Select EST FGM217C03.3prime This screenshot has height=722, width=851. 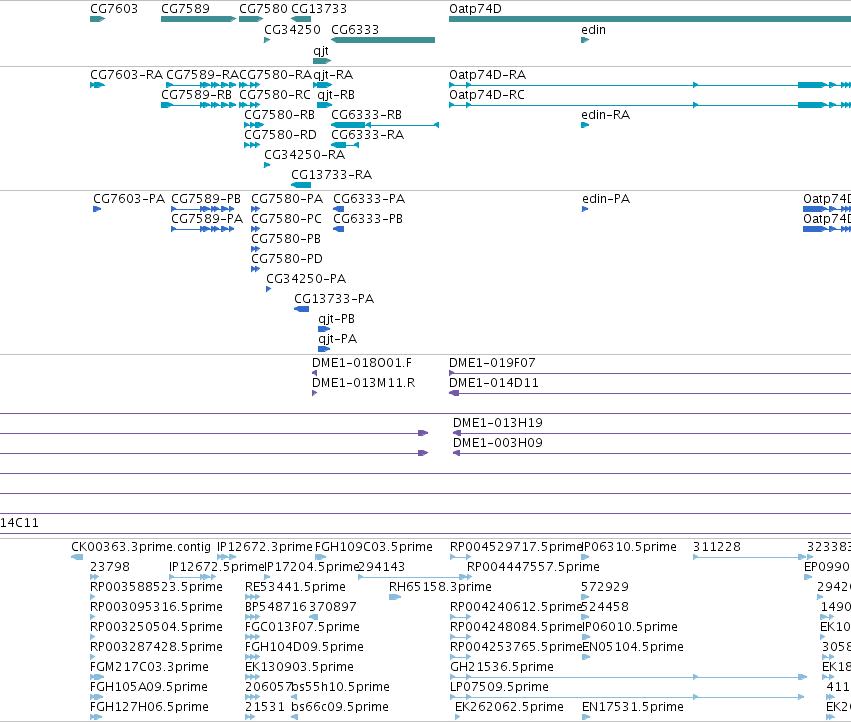[97, 677]
